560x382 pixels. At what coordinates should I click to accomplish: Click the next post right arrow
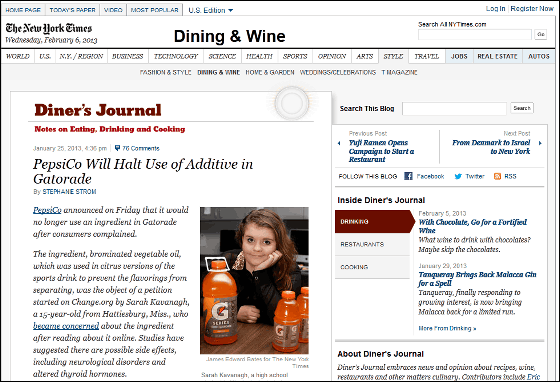tap(540, 143)
